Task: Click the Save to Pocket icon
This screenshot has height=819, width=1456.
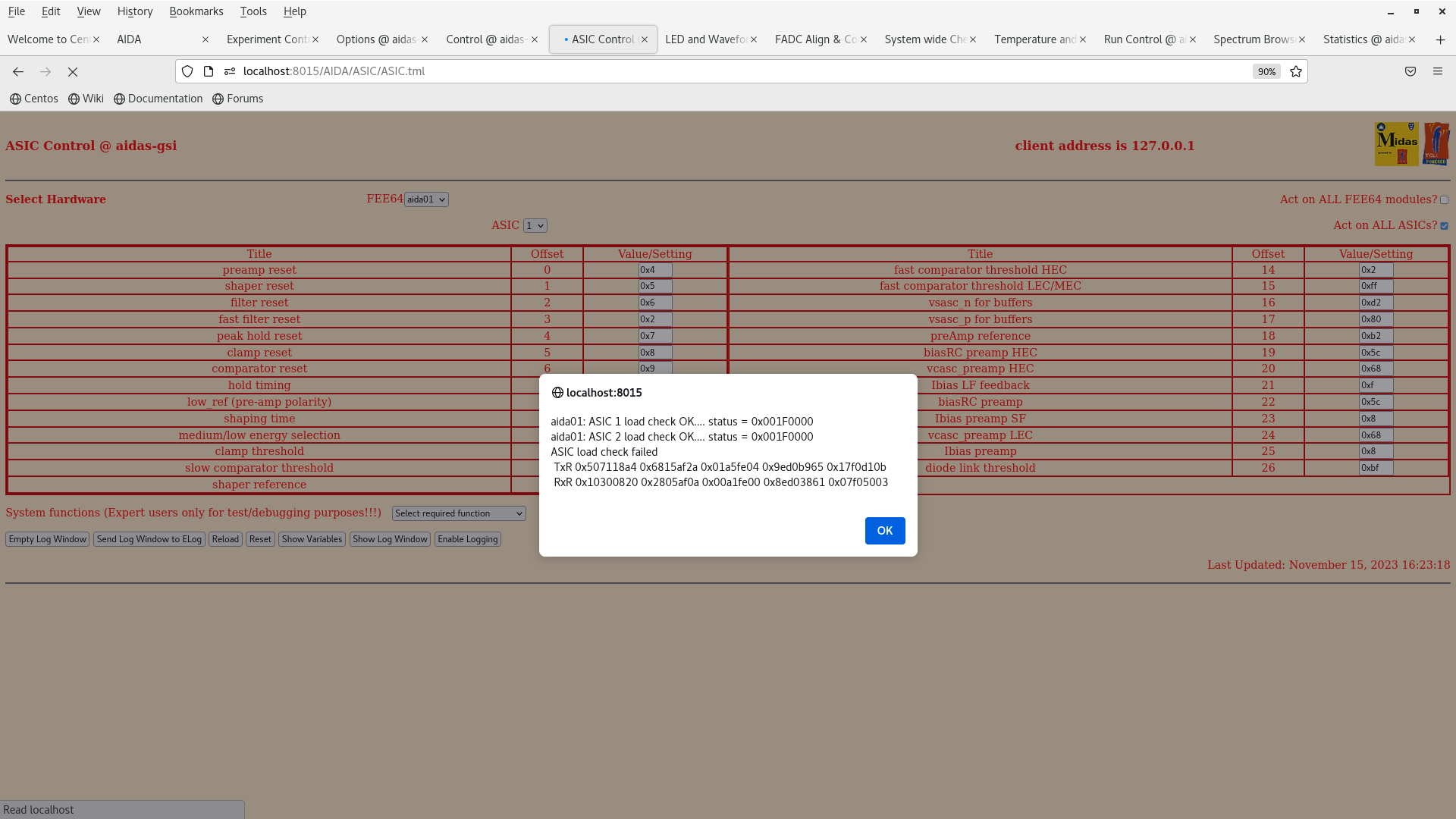Action: (1410, 71)
